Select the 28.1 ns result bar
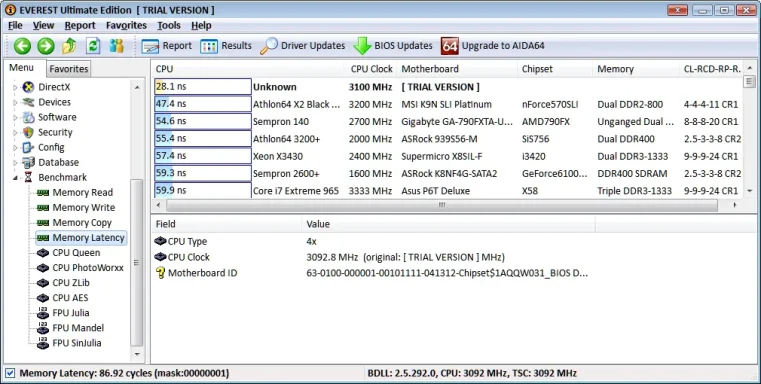This screenshot has width=761, height=384. pyautogui.click(x=203, y=87)
